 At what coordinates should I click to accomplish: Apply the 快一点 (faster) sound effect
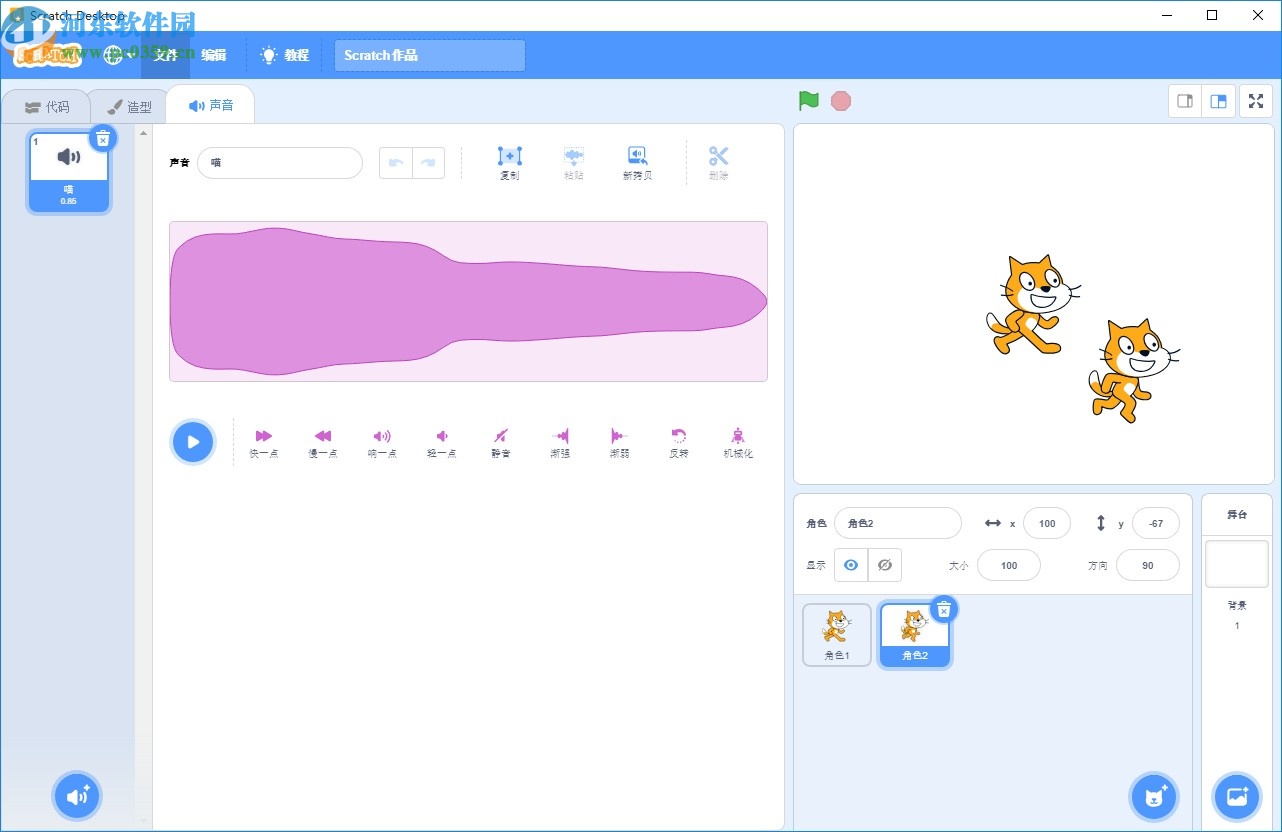click(263, 441)
